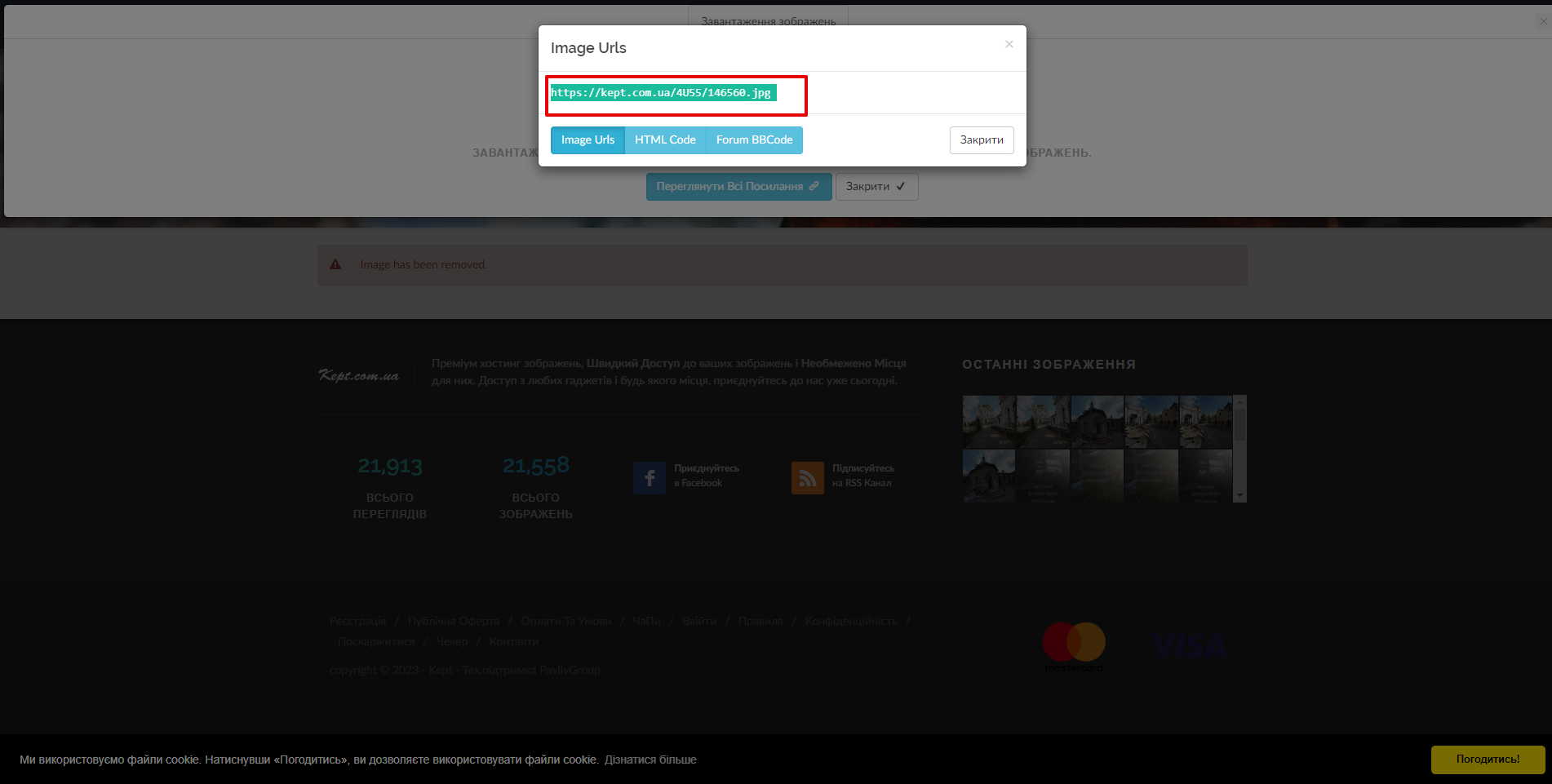Click Переглянути Всі Посилання button

tap(738, 187)
